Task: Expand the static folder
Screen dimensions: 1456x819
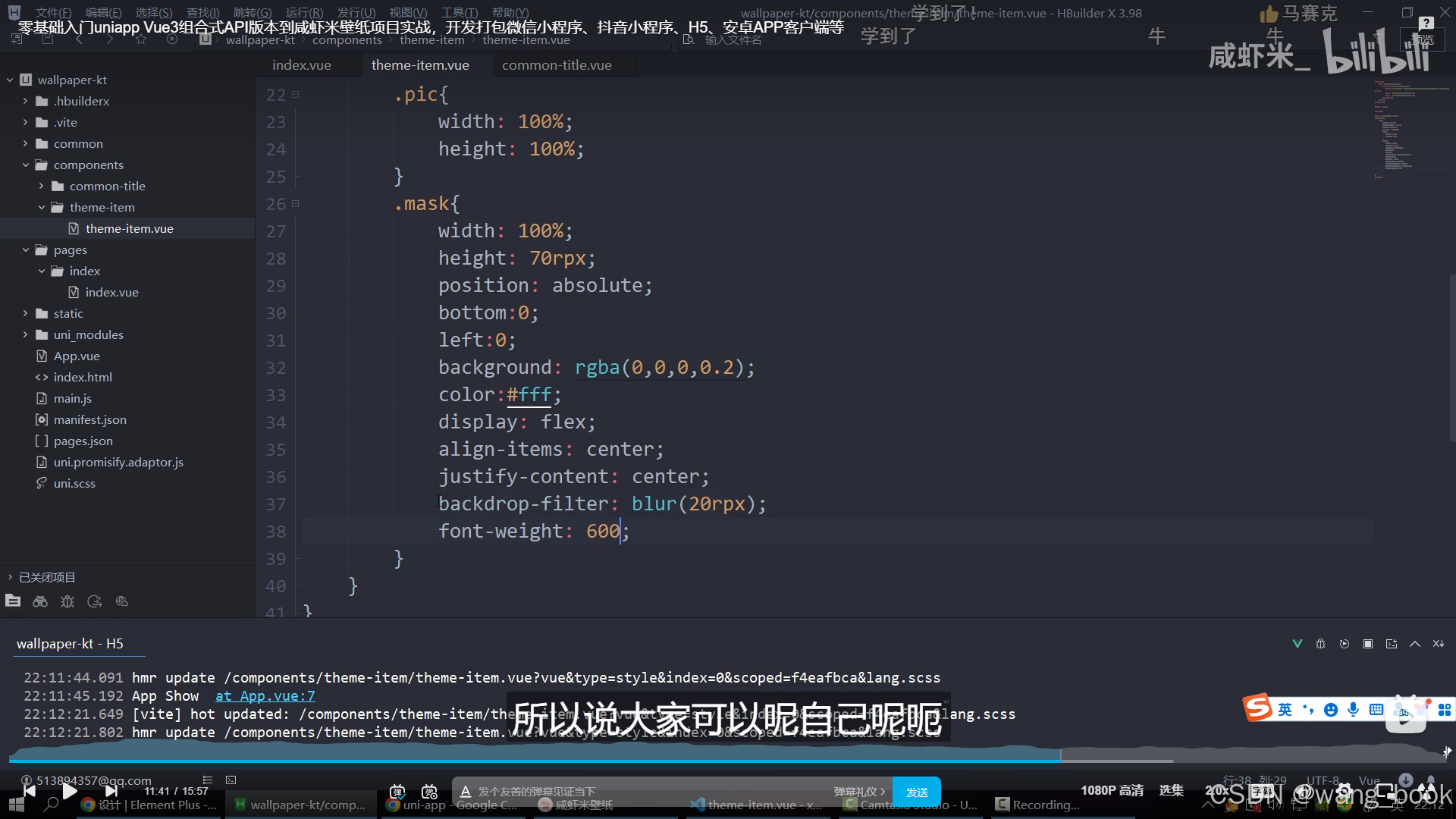Action: click(25, 313)
